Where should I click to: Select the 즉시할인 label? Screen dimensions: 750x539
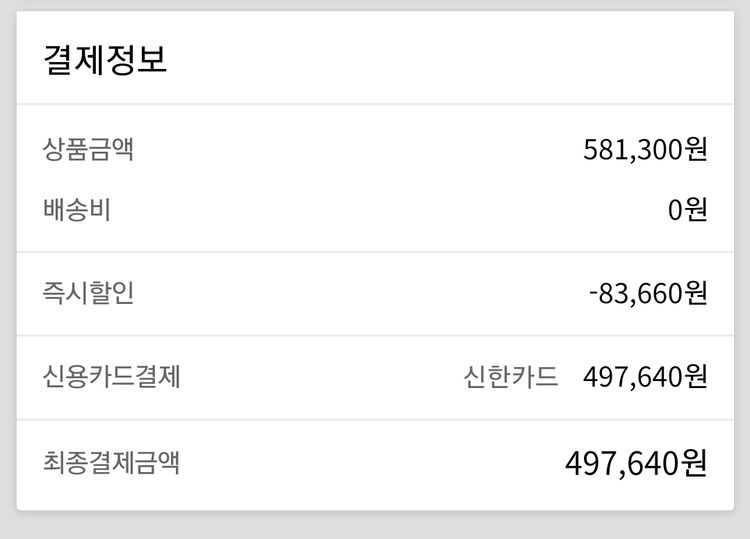tap(88, 293)
